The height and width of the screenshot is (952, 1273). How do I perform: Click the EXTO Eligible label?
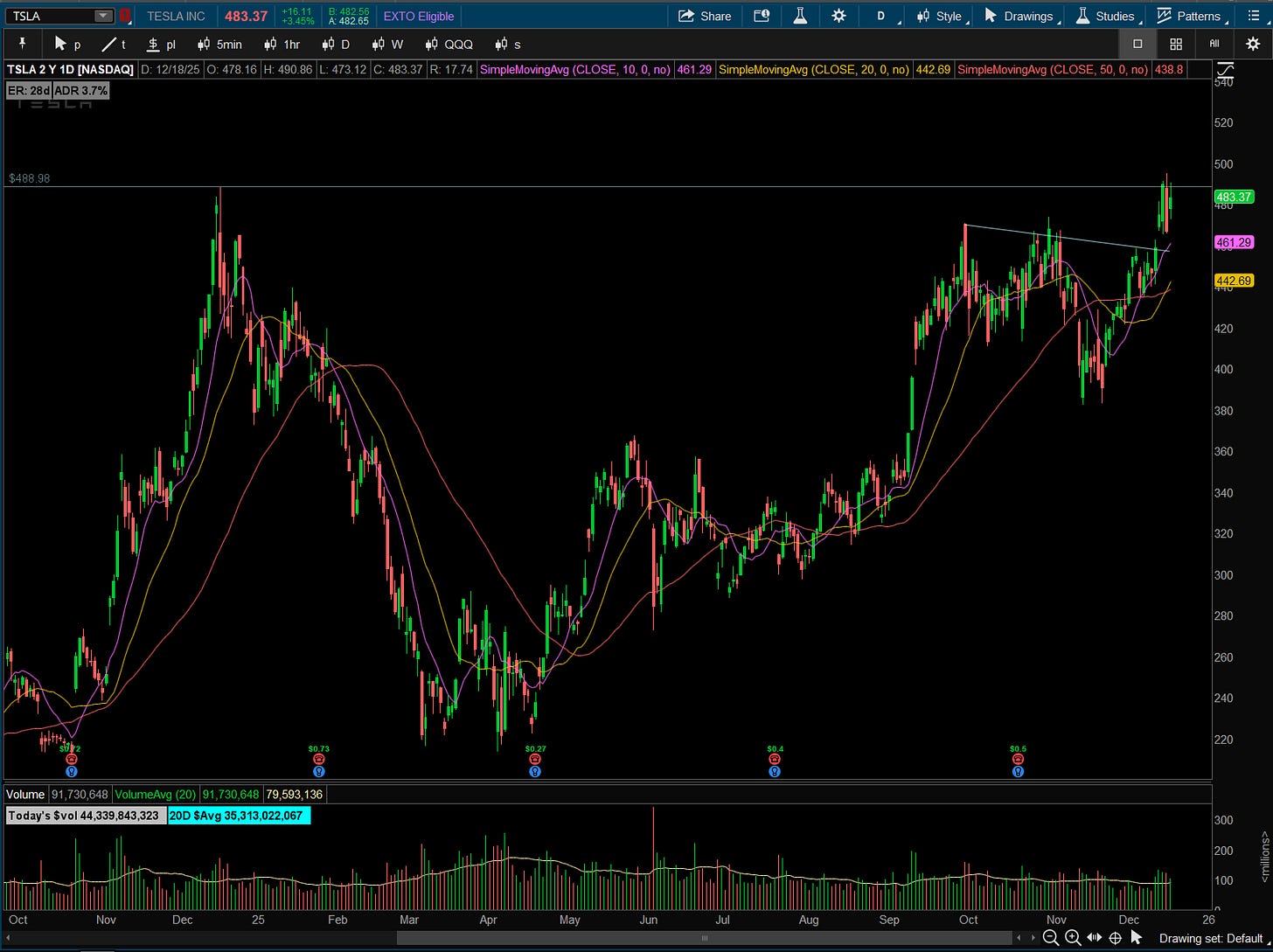pyautogui.click(x=419, y=16)
